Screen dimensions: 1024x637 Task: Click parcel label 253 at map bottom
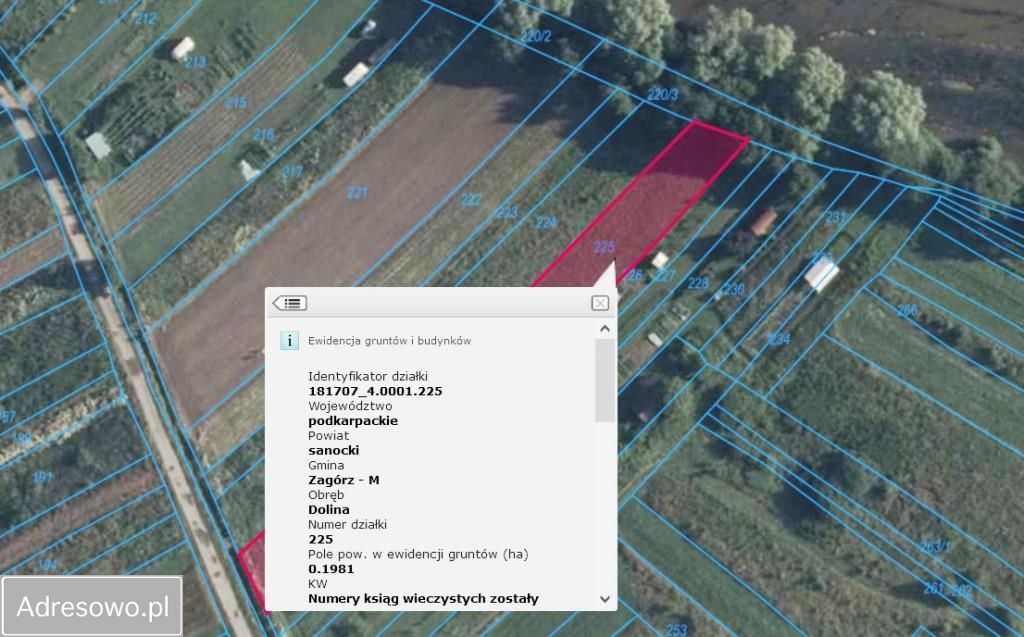pyautogui.click(x=677, y=629)
